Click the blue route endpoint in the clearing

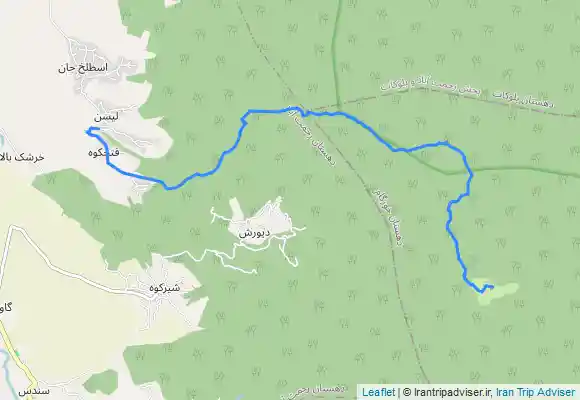pos(492,286)
